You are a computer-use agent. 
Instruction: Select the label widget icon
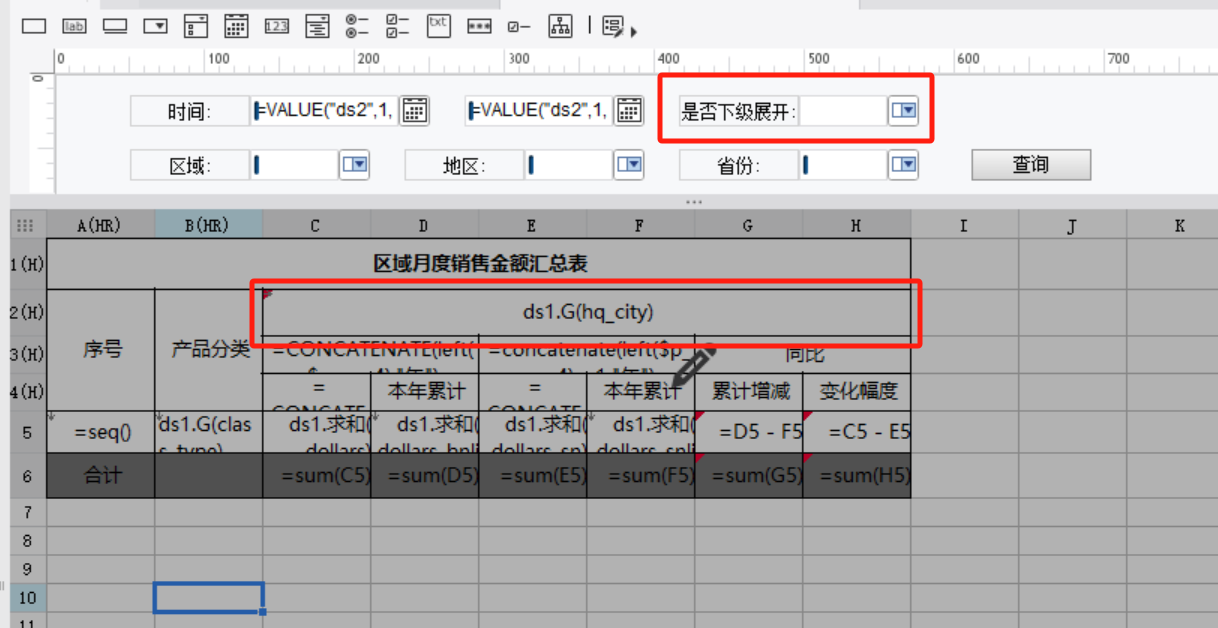74,26
